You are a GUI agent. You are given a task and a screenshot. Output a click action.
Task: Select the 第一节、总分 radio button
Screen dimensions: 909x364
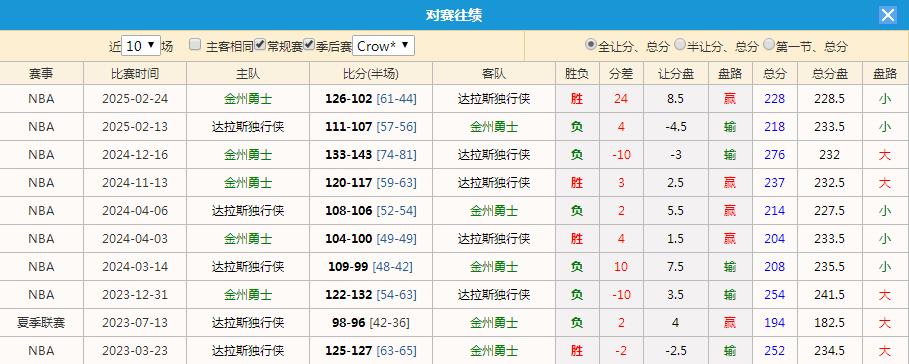tap(769, 45)
